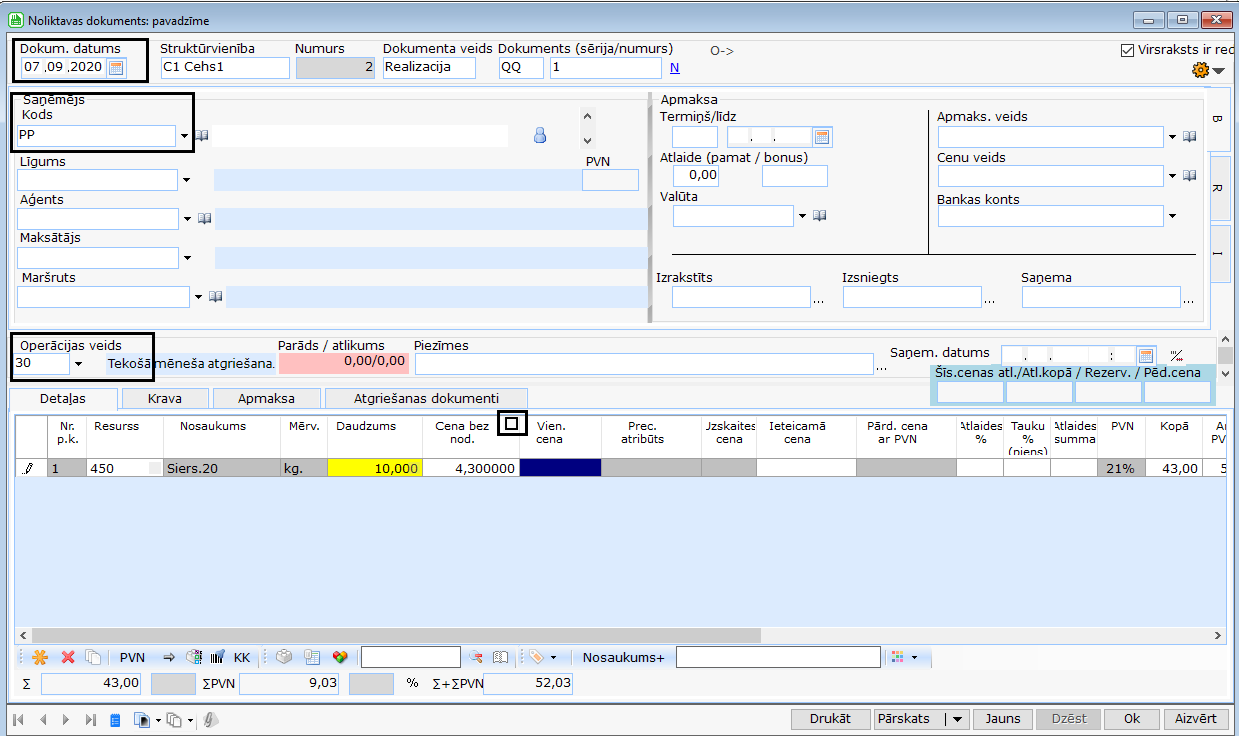The width and height of the screenshot is (1239, 736).
Task: Select the vertical side tab labeled R
Action: 1219,187
